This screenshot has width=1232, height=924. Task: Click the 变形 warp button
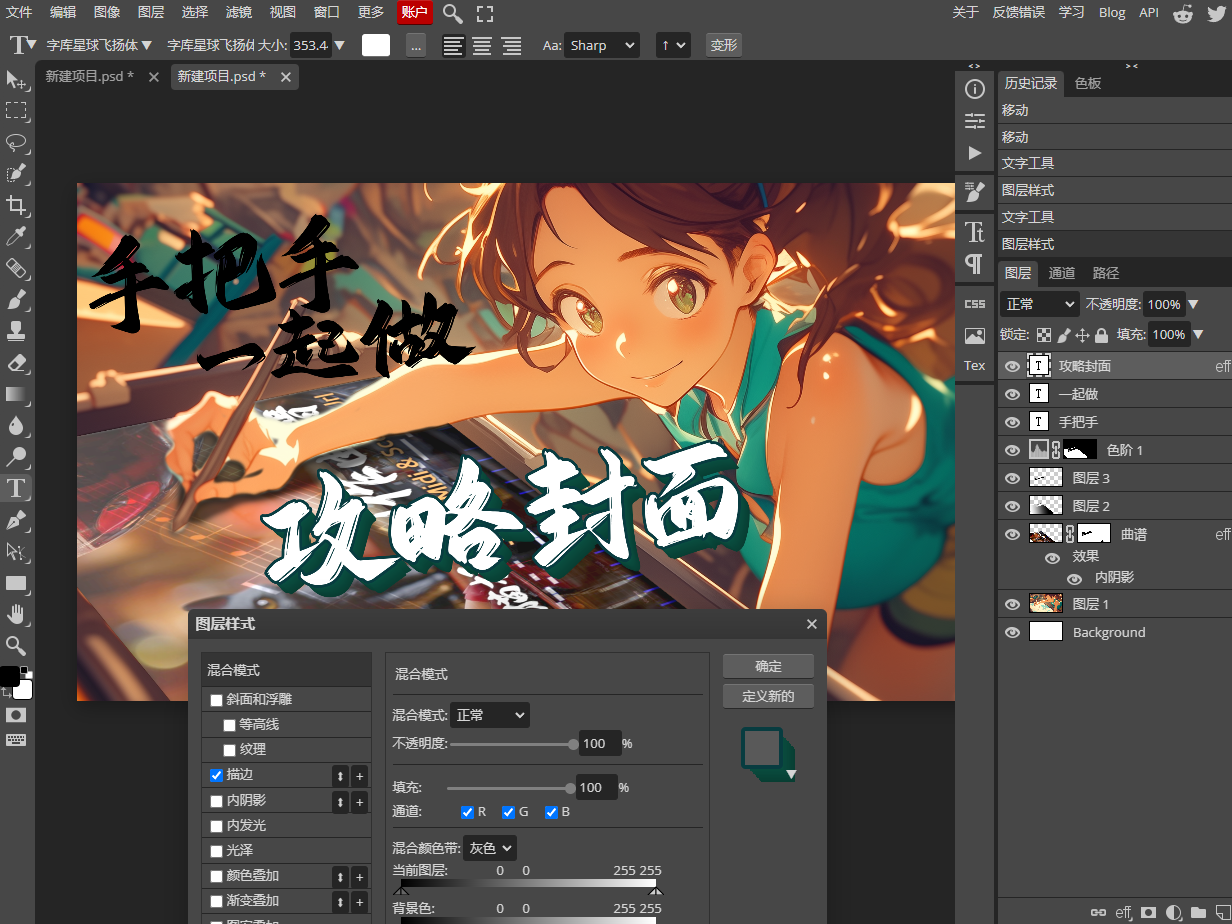[x=723, y=45]
